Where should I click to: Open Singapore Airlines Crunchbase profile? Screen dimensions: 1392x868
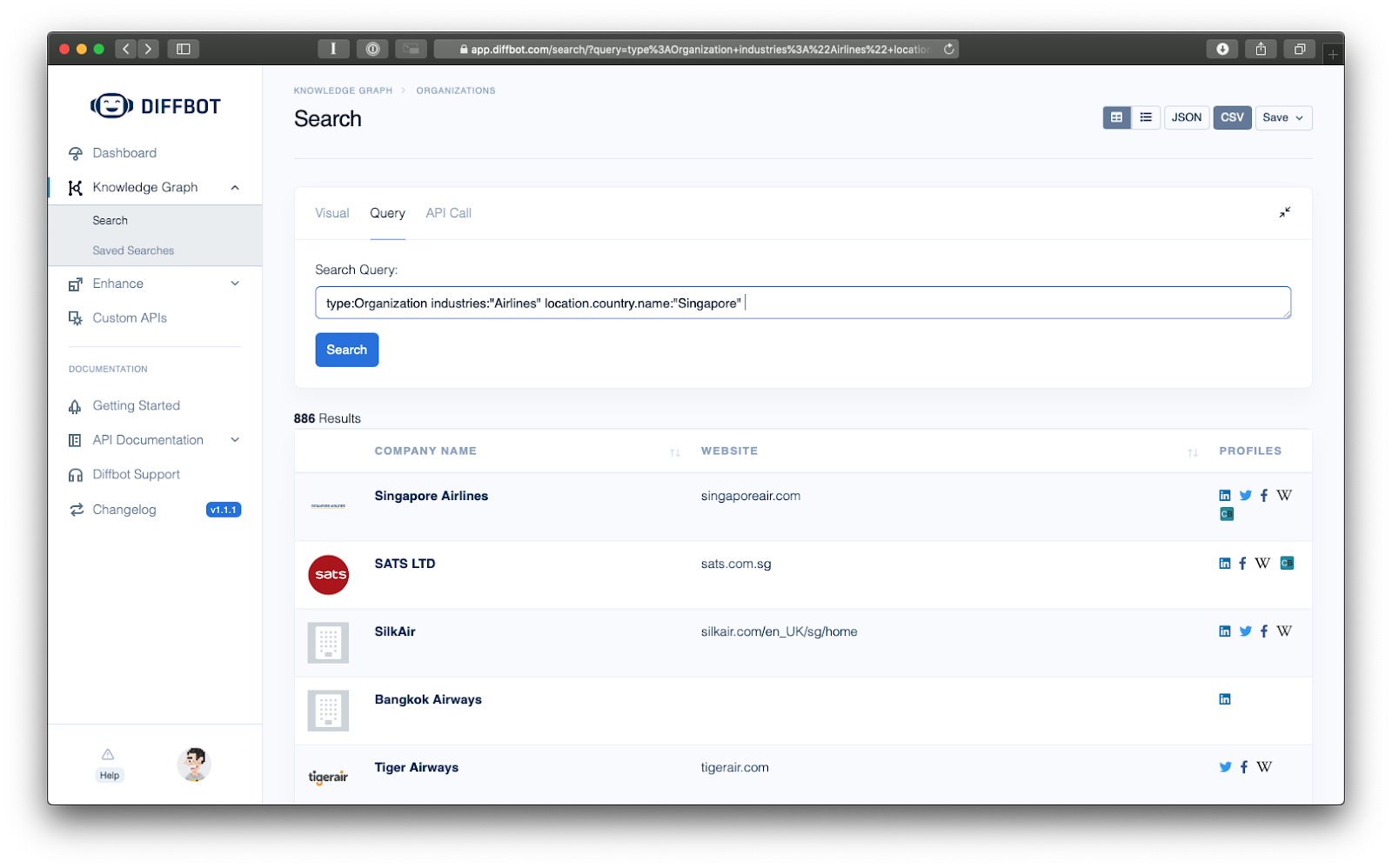coord(1227,514)
